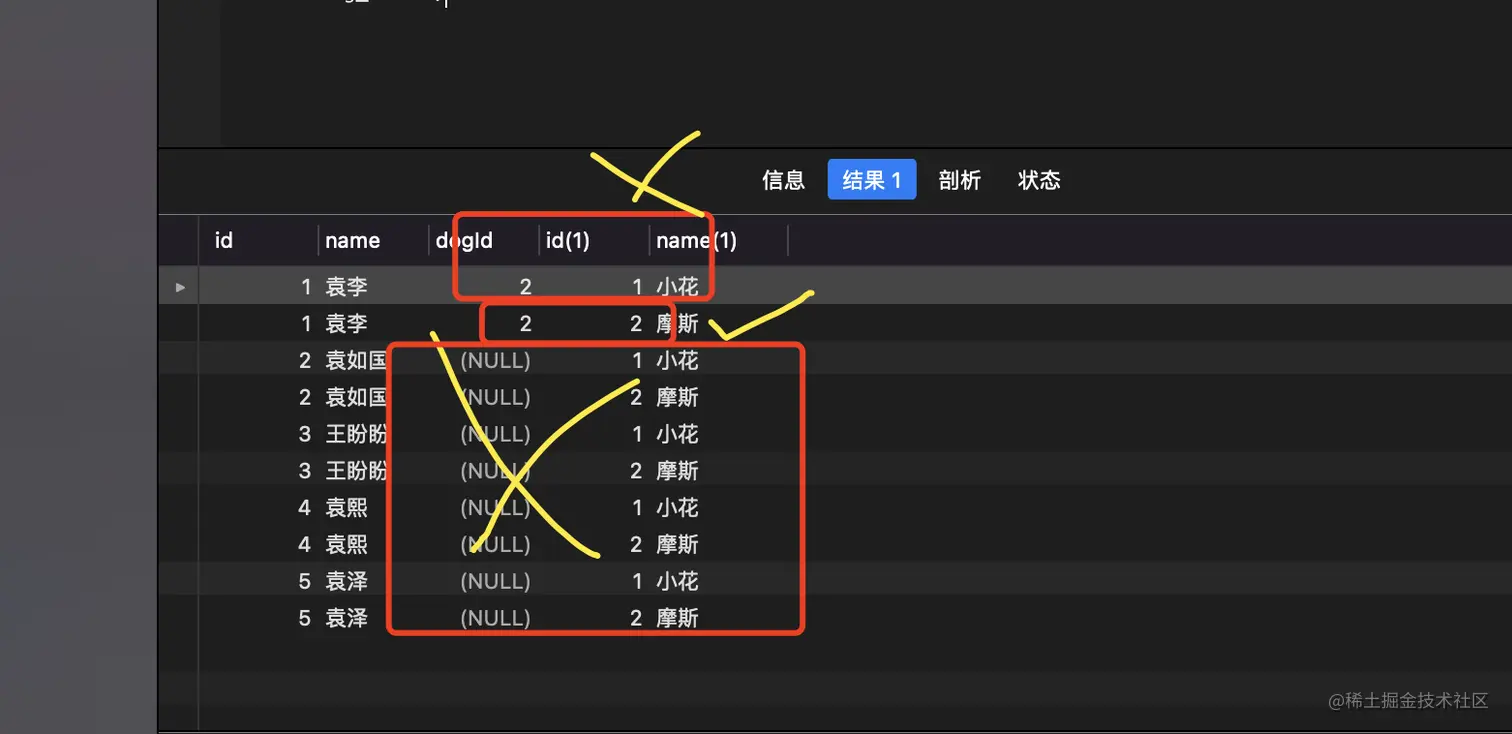Select 摩斯 cell in the 袁熙 row
Viewport: 1512px width, 734px height.
[x=677, y=545]
